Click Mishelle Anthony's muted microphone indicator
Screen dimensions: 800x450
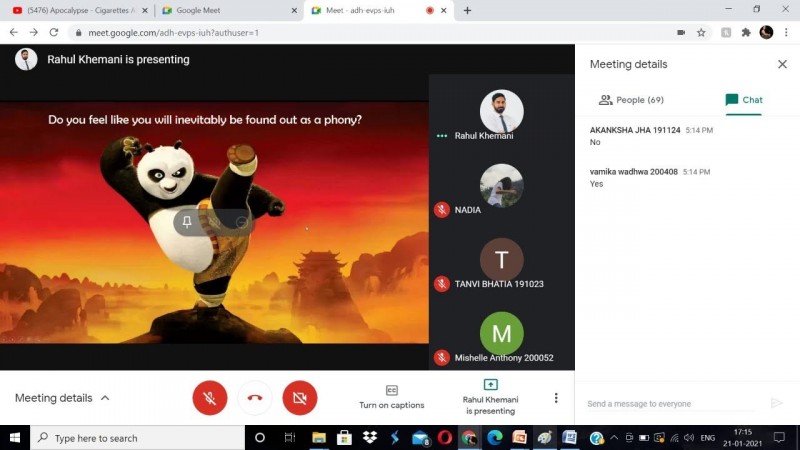(442, 358)
